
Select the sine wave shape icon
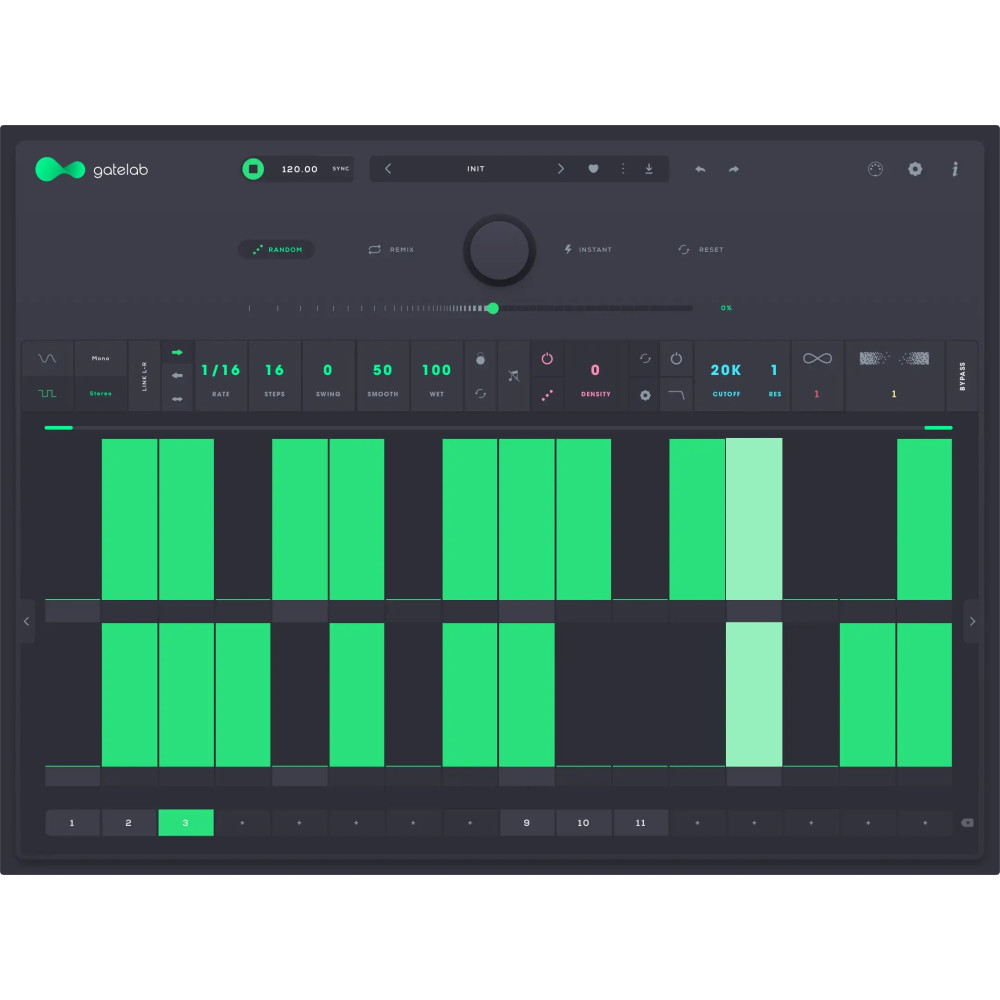47,358
